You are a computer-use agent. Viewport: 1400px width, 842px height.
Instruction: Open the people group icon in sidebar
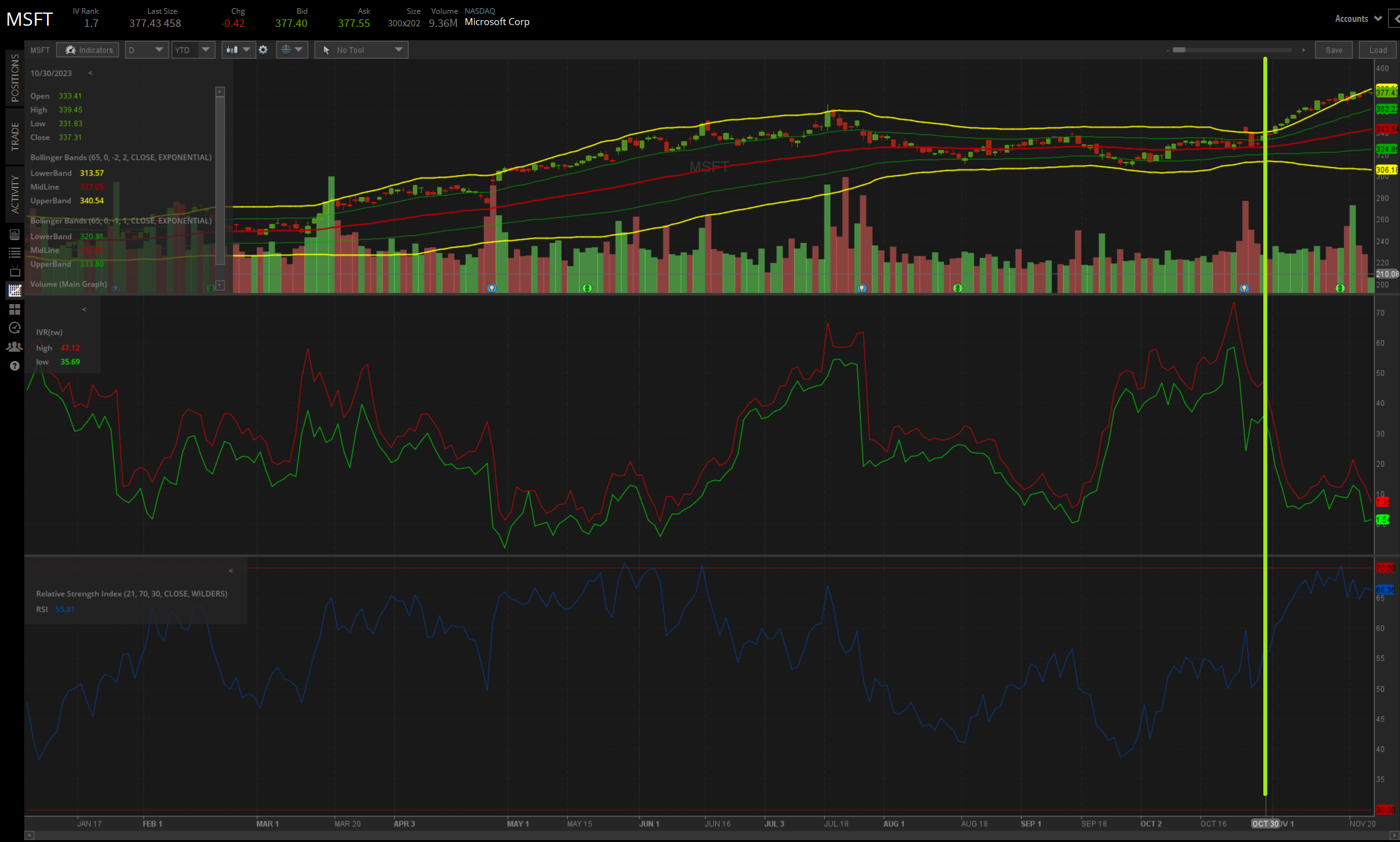coord(14,347)
